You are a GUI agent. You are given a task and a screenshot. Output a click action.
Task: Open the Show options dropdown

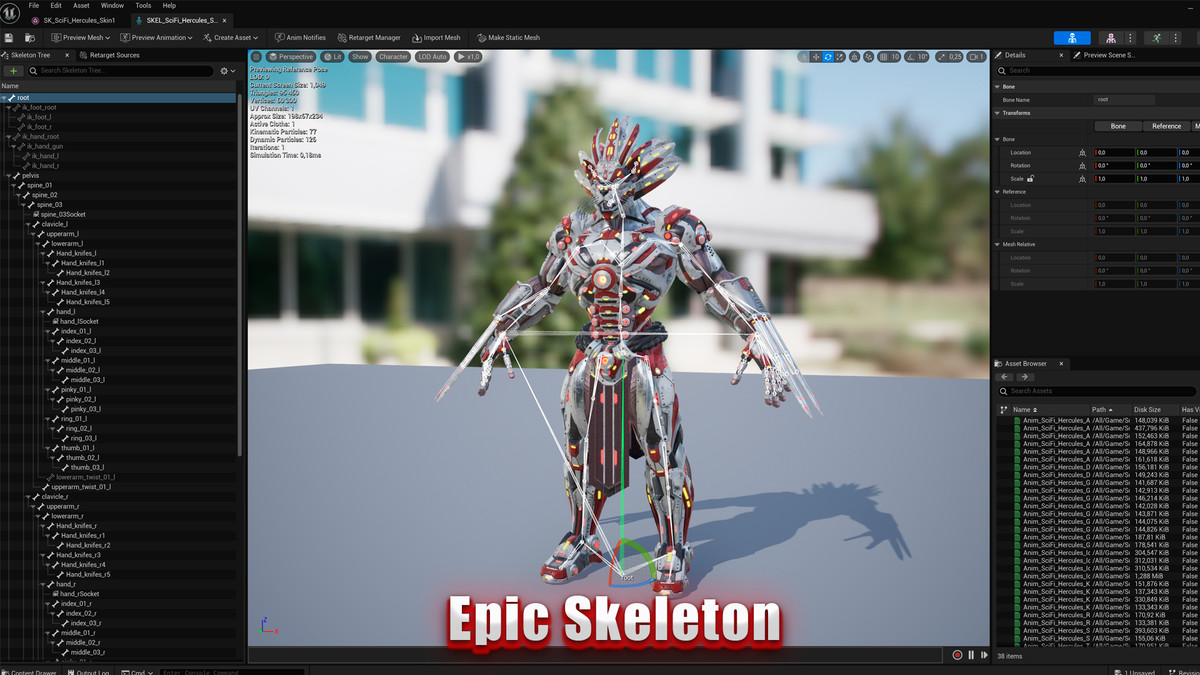point(360,57)
